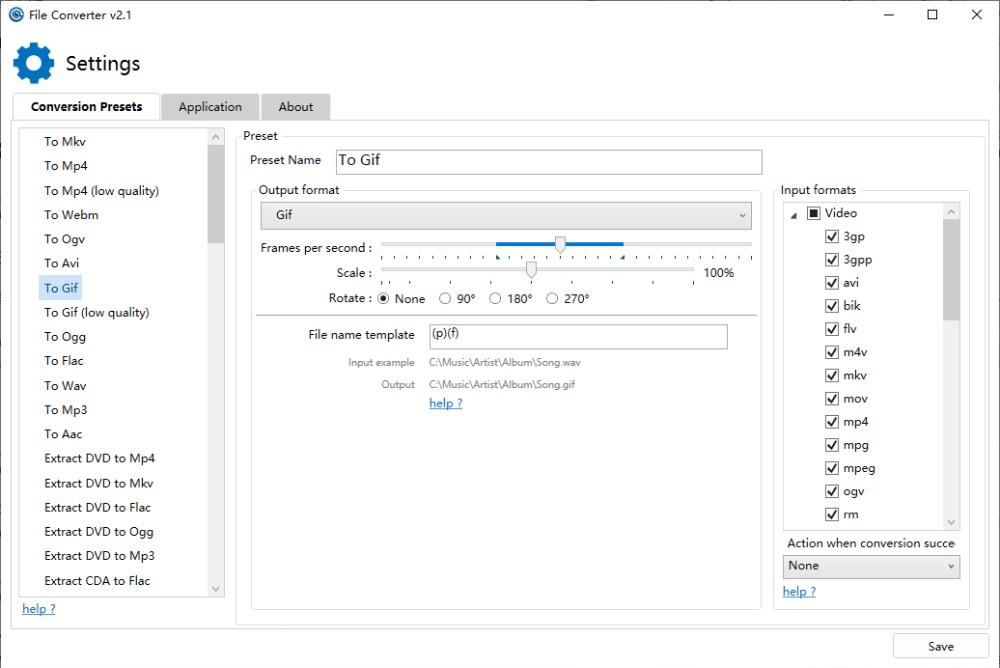This screenshot has height=668, width=1000.
Task: Open the About tab
Action: click(x=296, y=107)
